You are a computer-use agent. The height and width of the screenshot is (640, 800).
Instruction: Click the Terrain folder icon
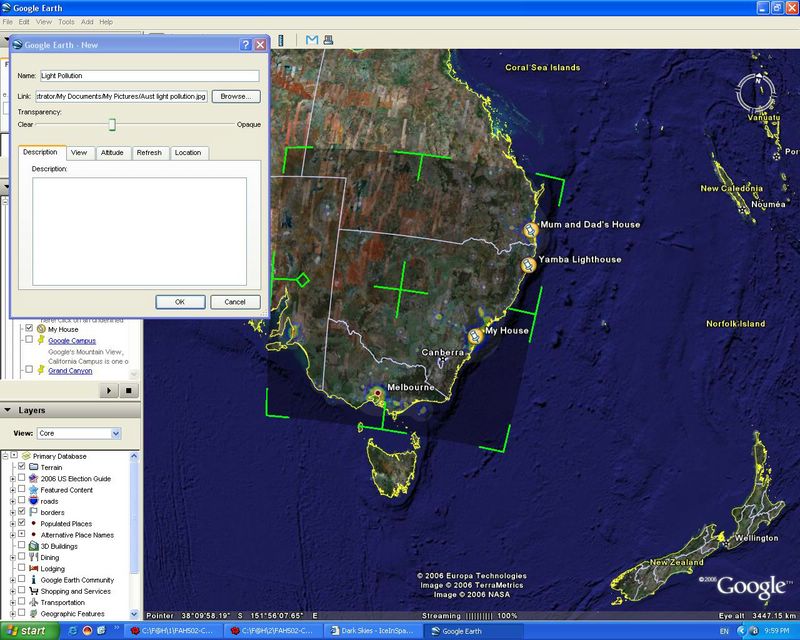tap(34, 466)
